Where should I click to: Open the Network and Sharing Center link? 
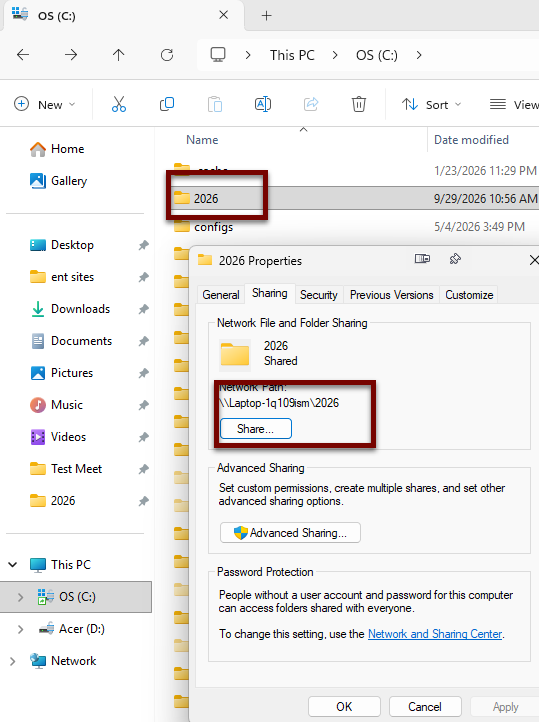435,634
